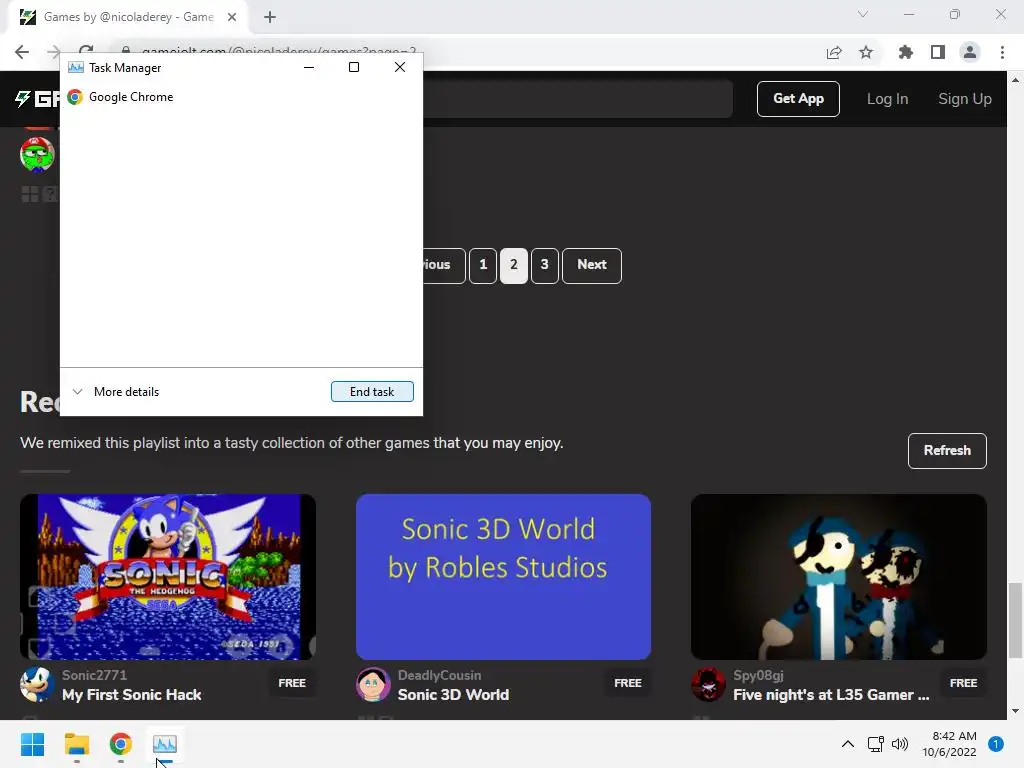
Task: Click scrollbar up arrow
Action: coord(1015,80)
